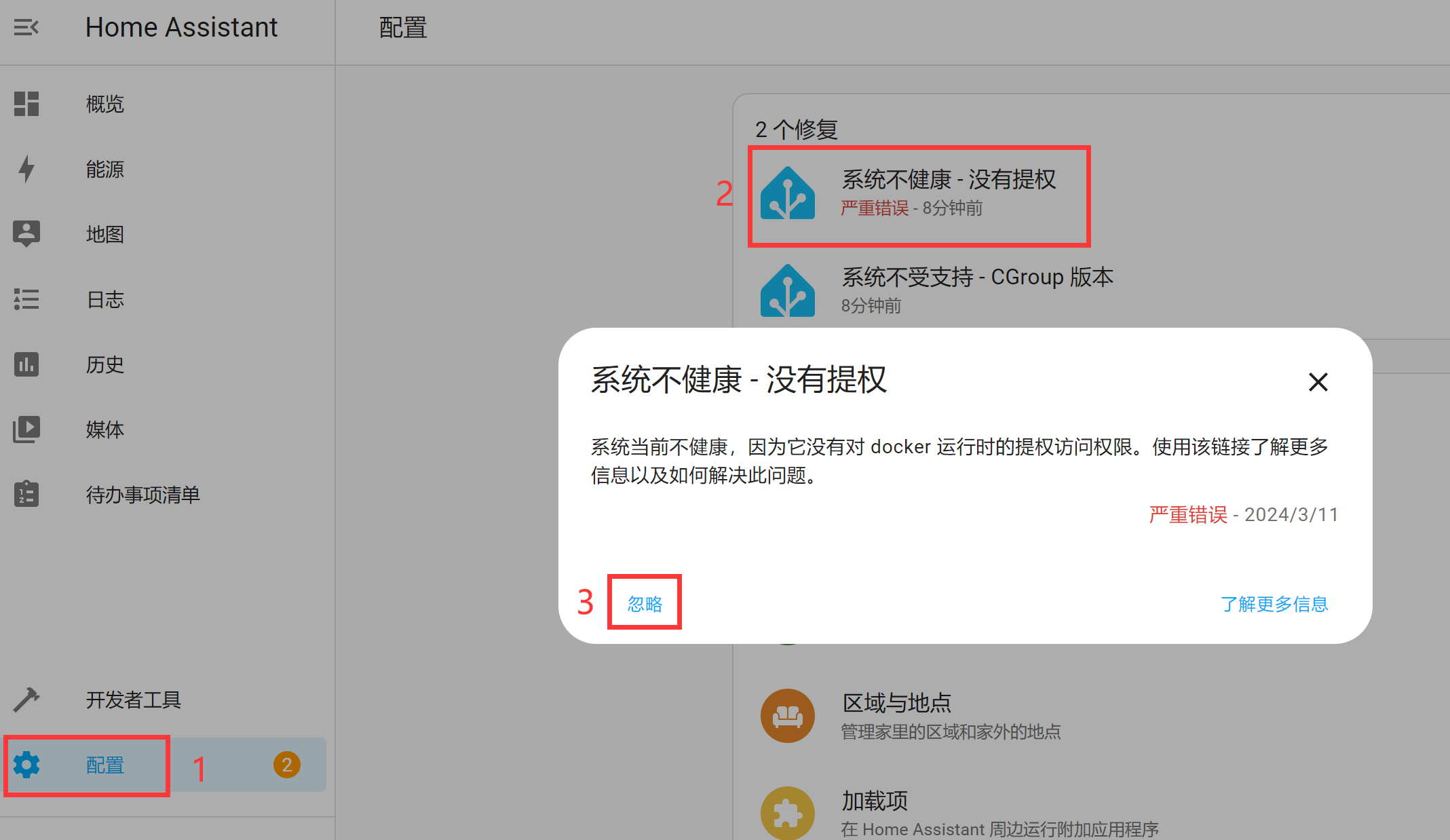Click 忽略 (Ignore) button on error dialog
The height and width of the screenshot is (840, 1450).
[x=643, y=603]
